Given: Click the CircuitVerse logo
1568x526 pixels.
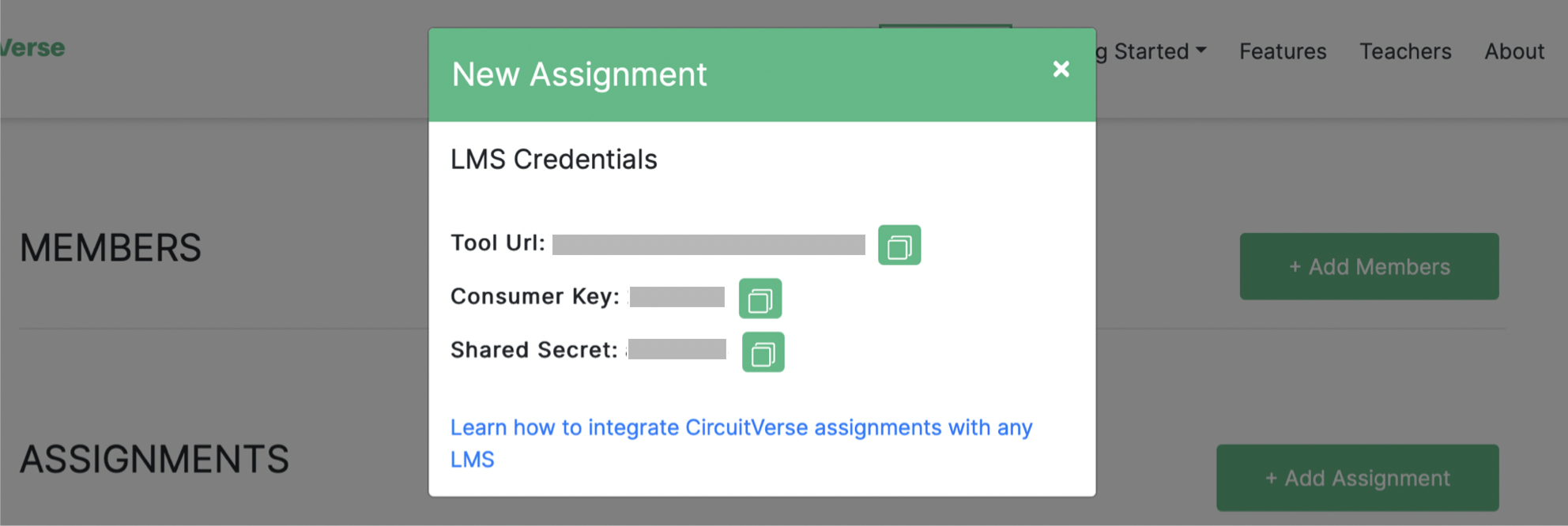Looking at the screenshot, I should click(x=32, y=48).
